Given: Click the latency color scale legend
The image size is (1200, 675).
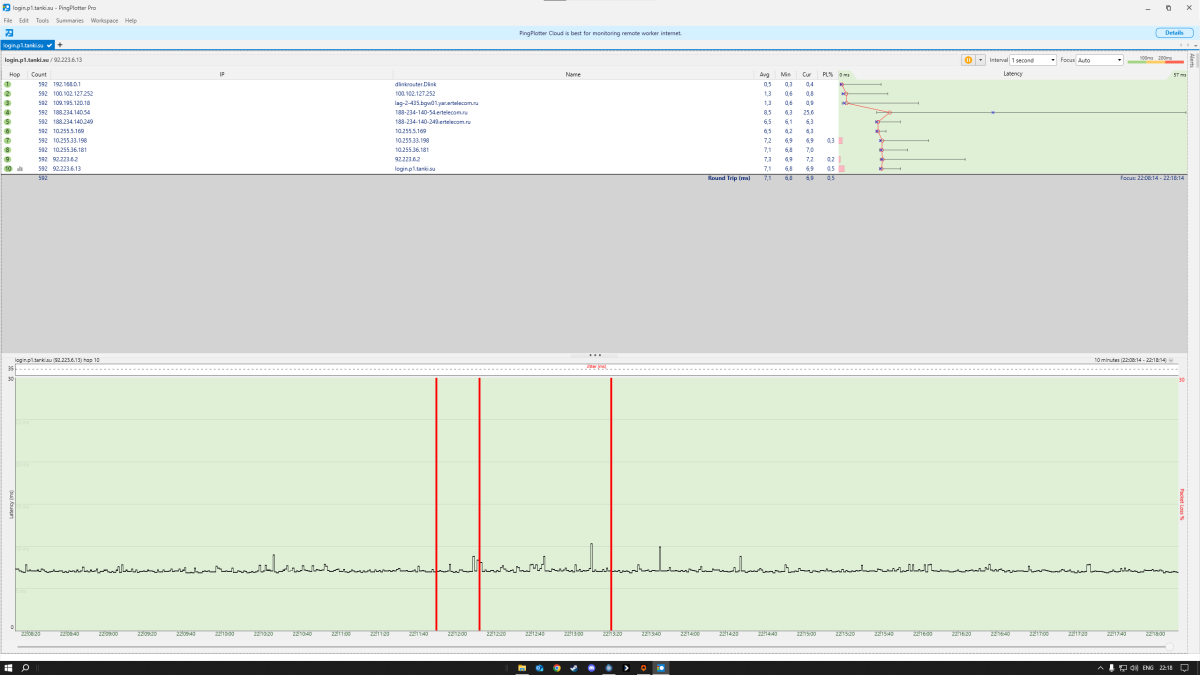Looking at the screenshot, I should [1155, 61].
